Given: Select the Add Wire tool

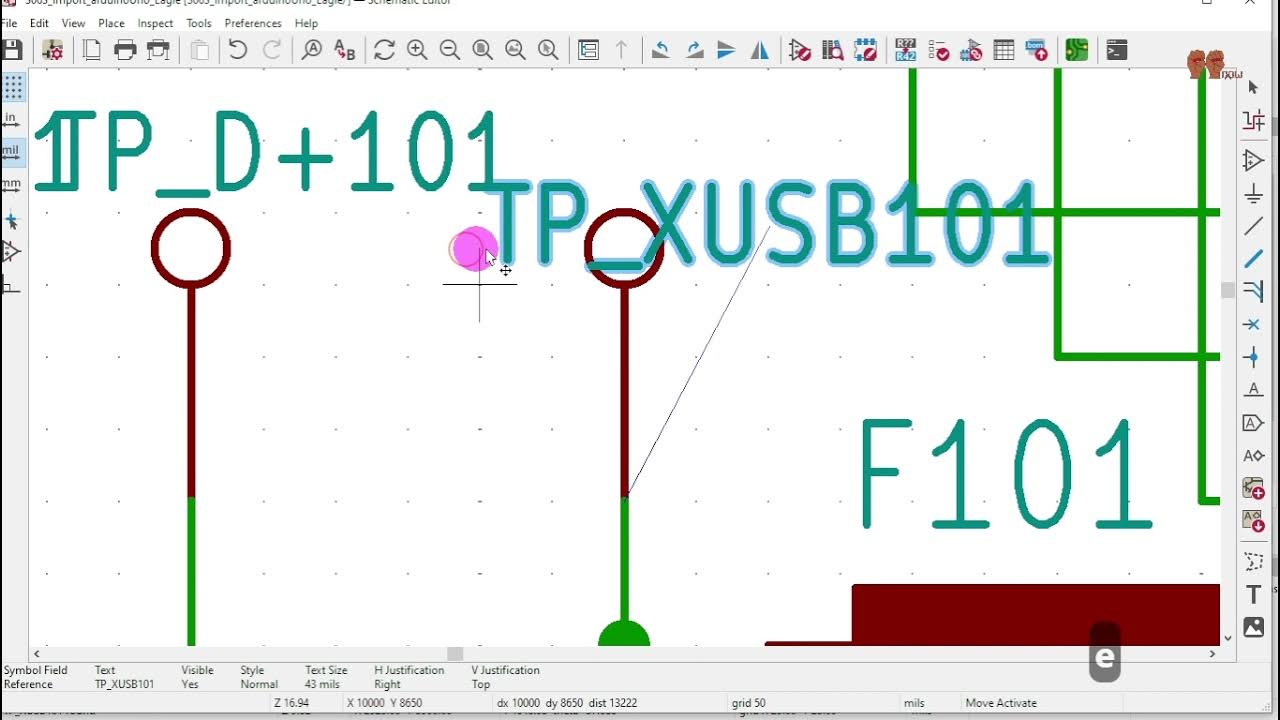Looking at the screenshot, I should (x=1253, y=226).
